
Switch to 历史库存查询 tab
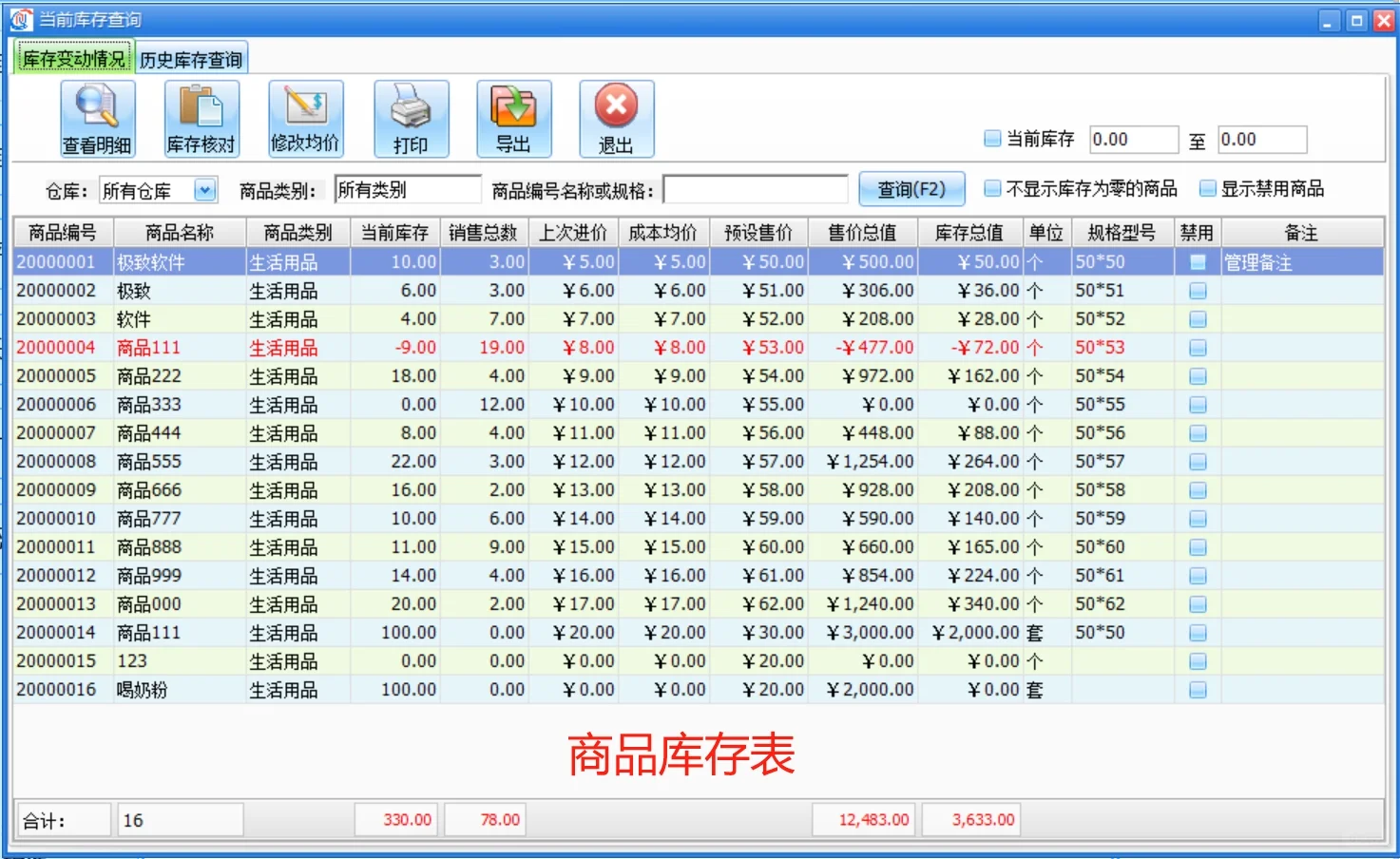coord(190,58)
